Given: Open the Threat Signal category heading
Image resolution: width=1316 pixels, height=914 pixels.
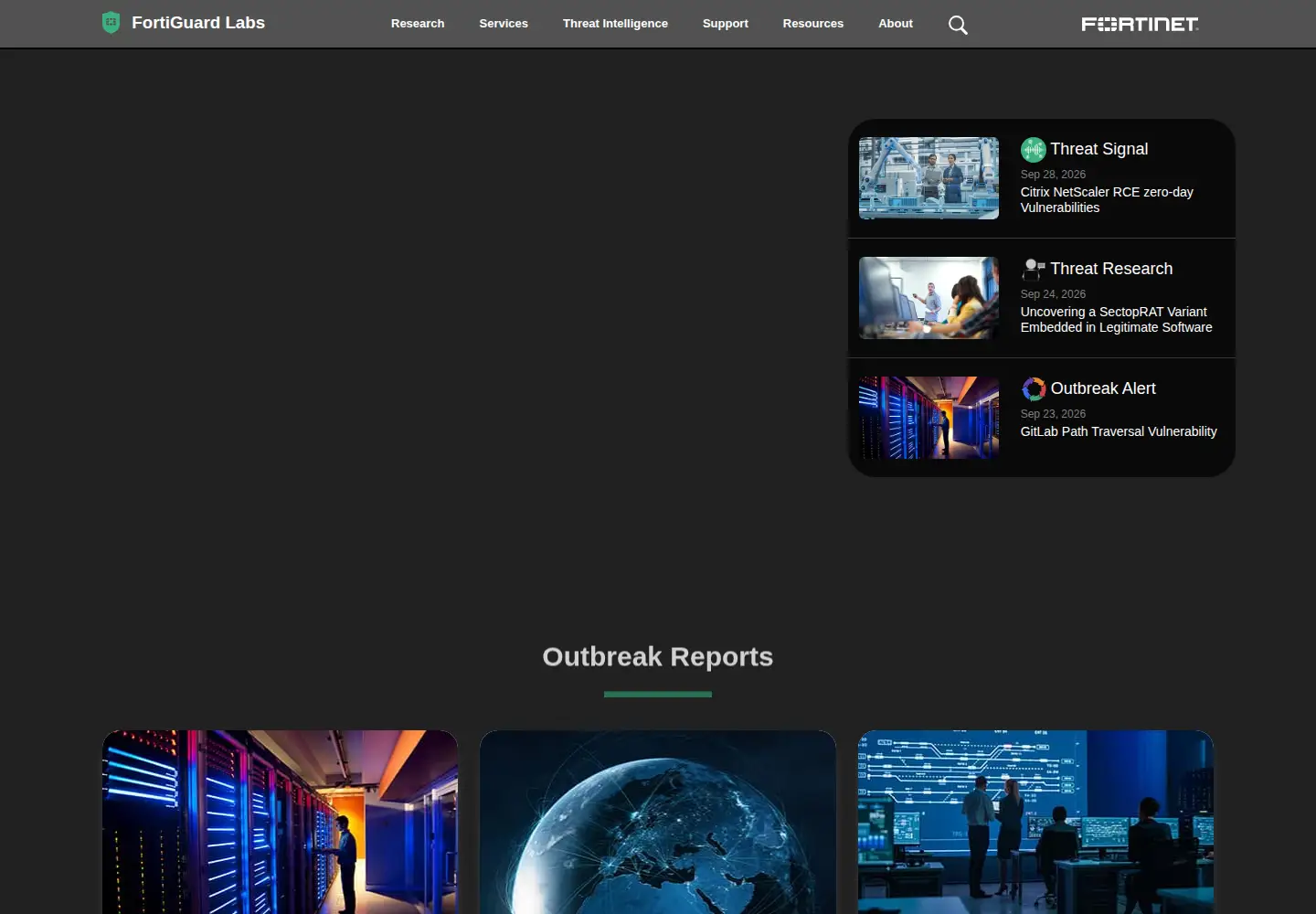Looking at the screenshot, I should click(x=1099, y=149).
